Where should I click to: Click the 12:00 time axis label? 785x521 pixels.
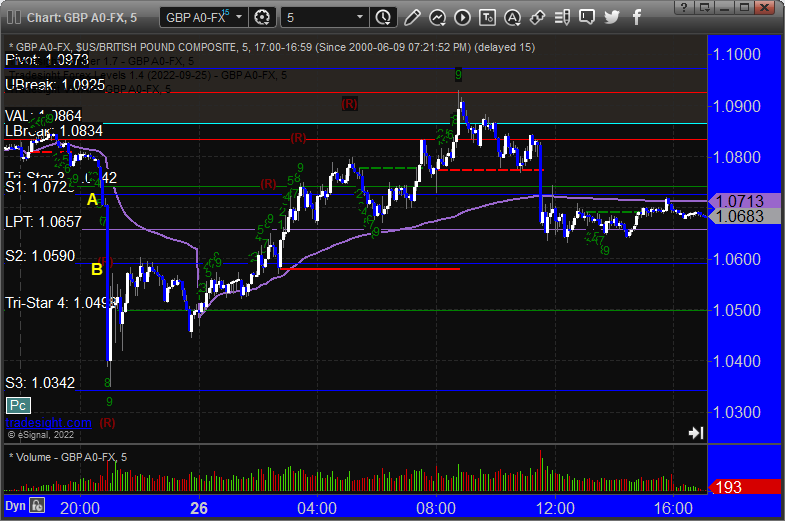[x=555, y=508]
